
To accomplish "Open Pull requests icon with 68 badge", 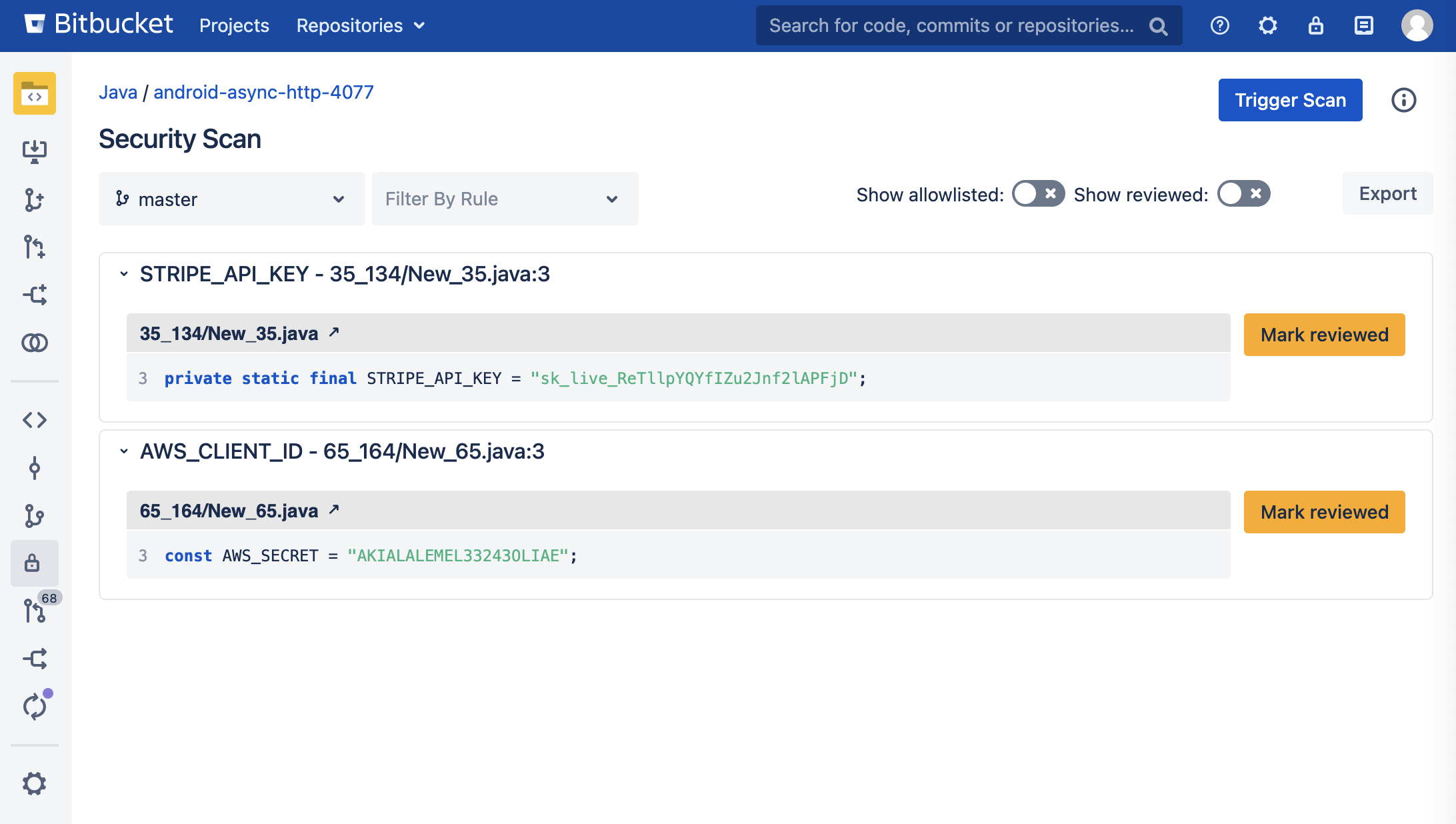I will tap(34, 610).
